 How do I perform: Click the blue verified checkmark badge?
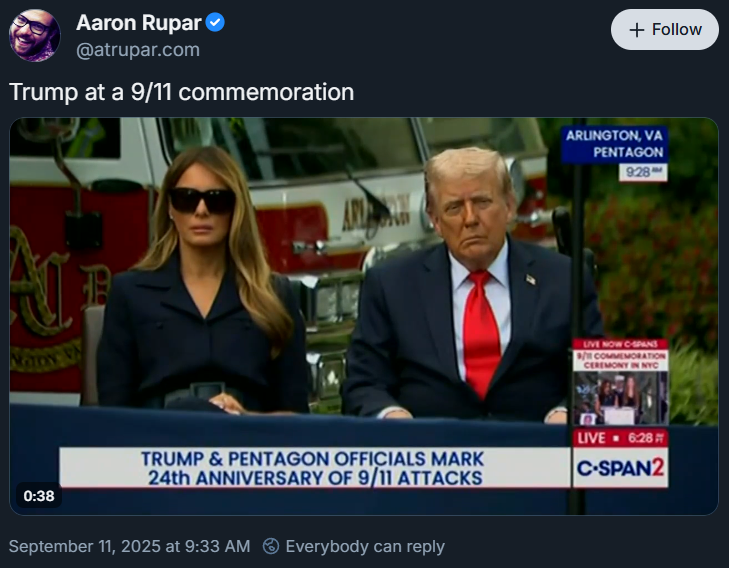click(x=215, y=22)
